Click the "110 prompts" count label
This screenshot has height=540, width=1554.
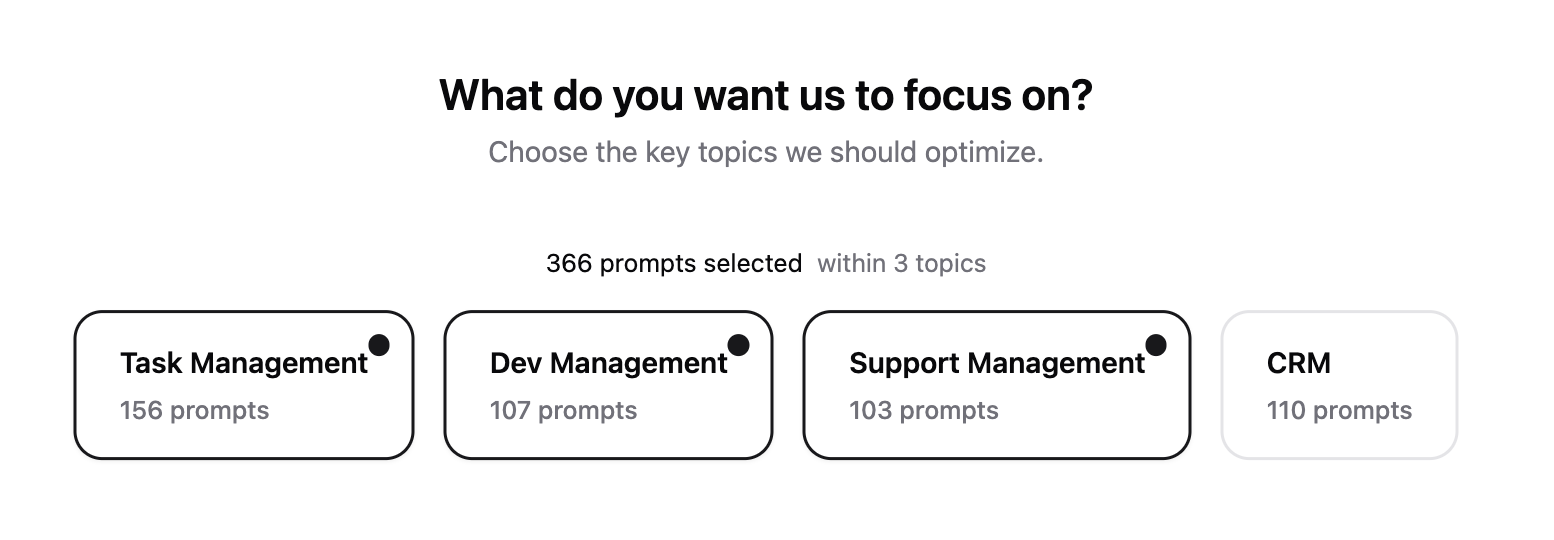click(1339, 411)
